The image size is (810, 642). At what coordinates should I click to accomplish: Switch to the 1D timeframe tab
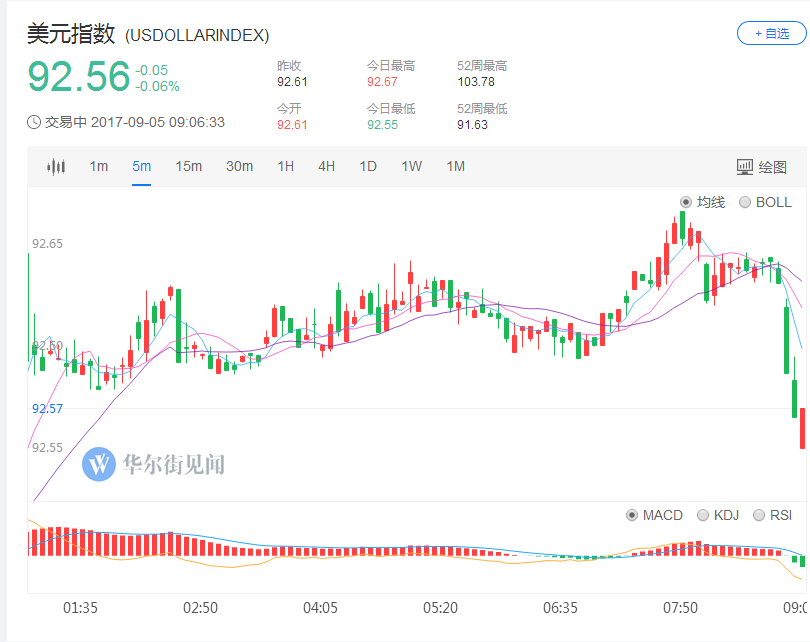click(x=368, y=166)
